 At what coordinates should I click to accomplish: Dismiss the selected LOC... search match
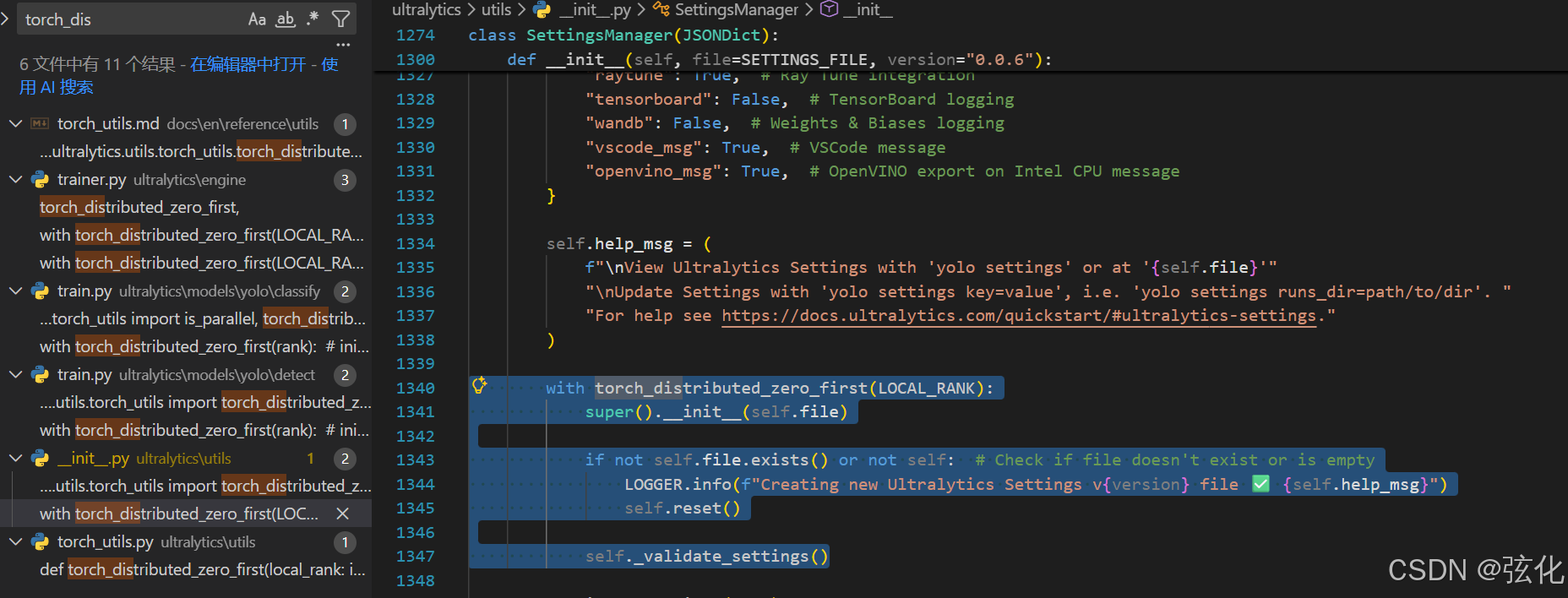point(343,514)
